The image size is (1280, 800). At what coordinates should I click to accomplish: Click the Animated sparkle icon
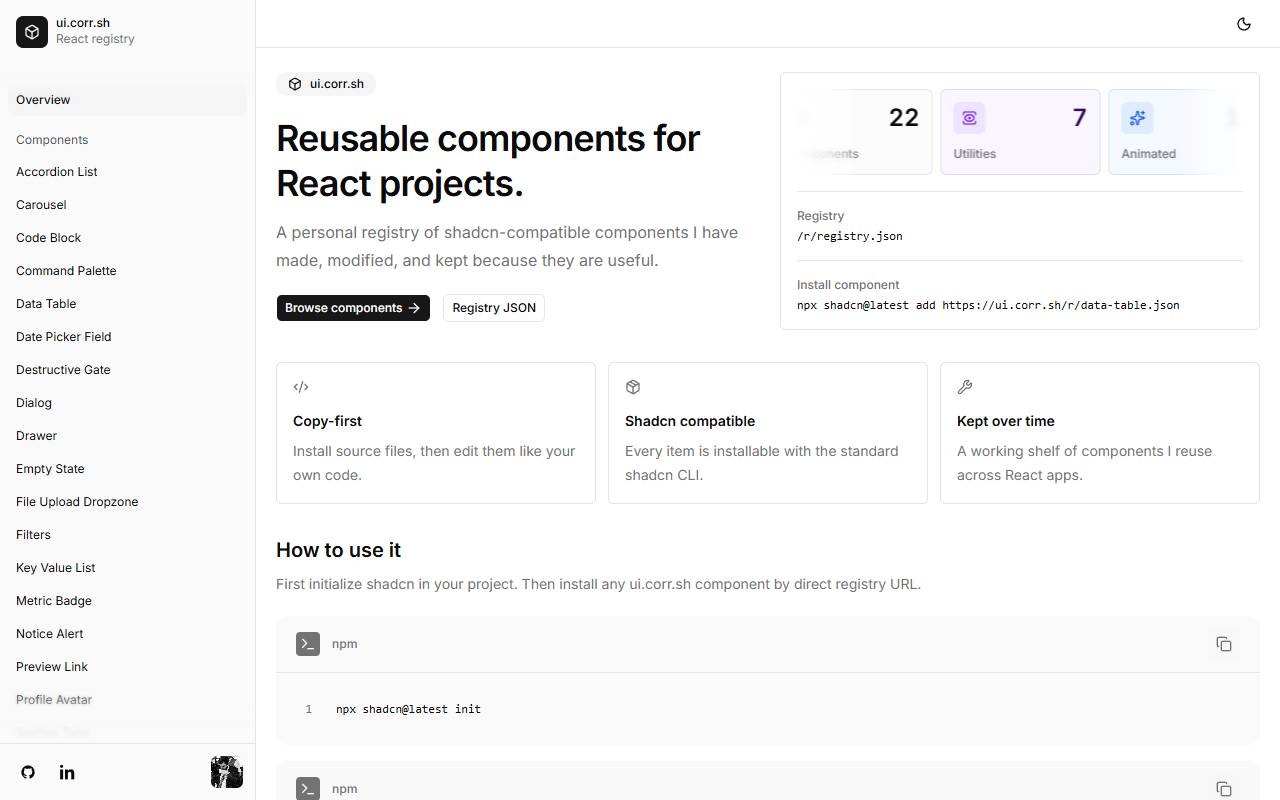pos(1137,118)
